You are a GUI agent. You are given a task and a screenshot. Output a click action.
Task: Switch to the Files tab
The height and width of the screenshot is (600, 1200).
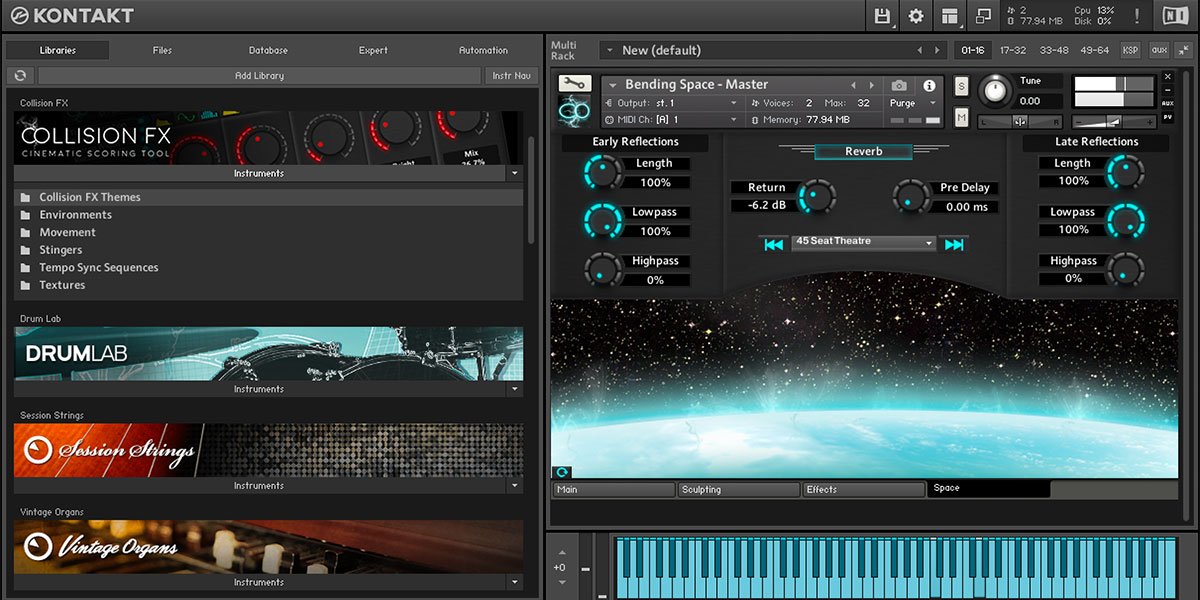[162, 50]
